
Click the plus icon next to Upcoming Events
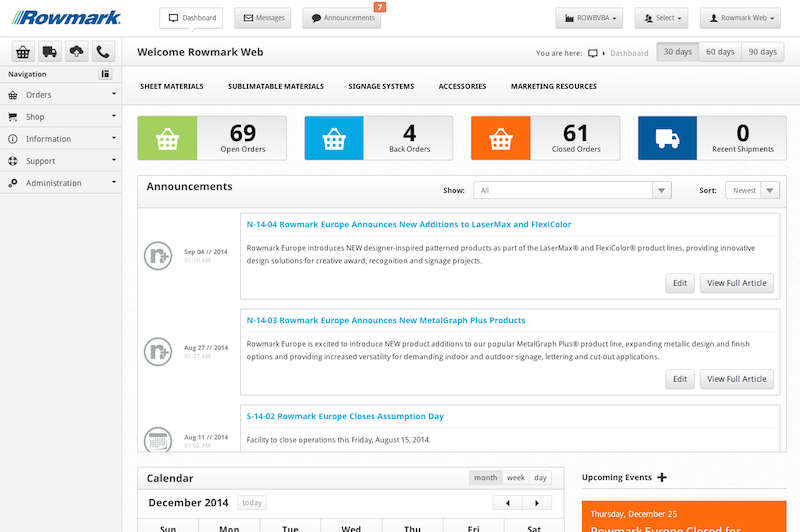click(x=662, y=477)
